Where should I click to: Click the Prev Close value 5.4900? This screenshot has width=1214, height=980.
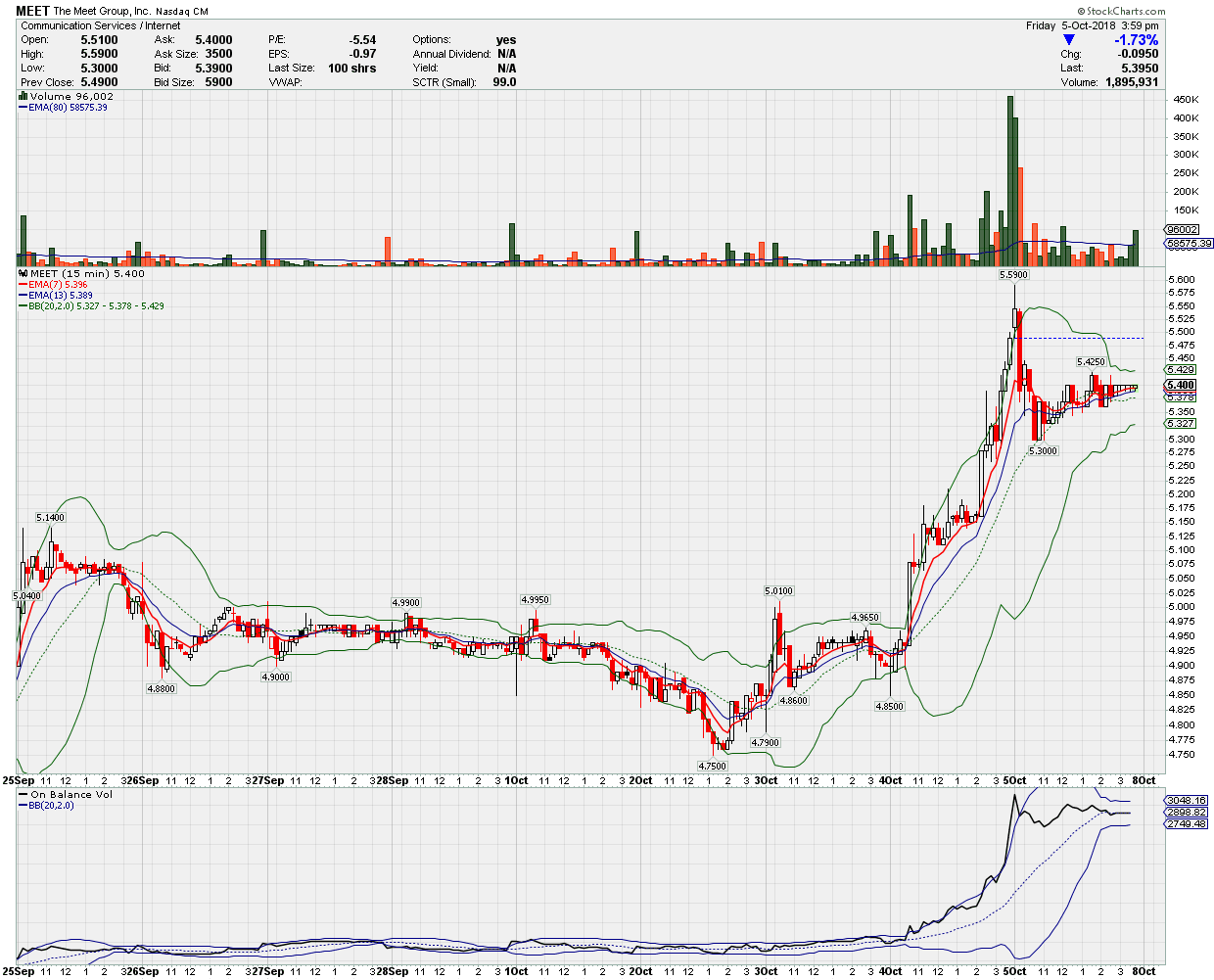point(99,82)
